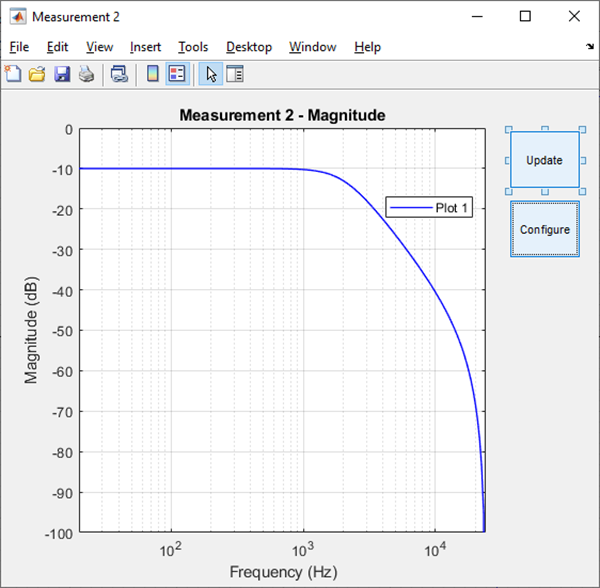
Task: Open the Desktop menu
Action: tap(248, 47)
